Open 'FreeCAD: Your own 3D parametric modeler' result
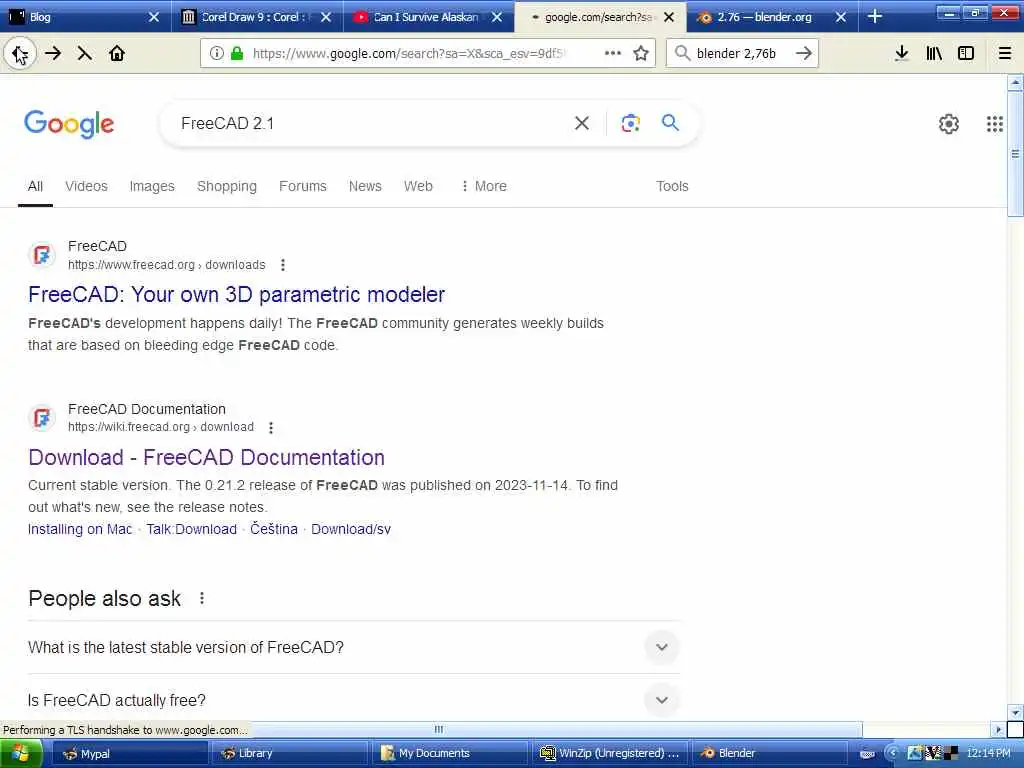1024x768 pixels. pos(236,295)
